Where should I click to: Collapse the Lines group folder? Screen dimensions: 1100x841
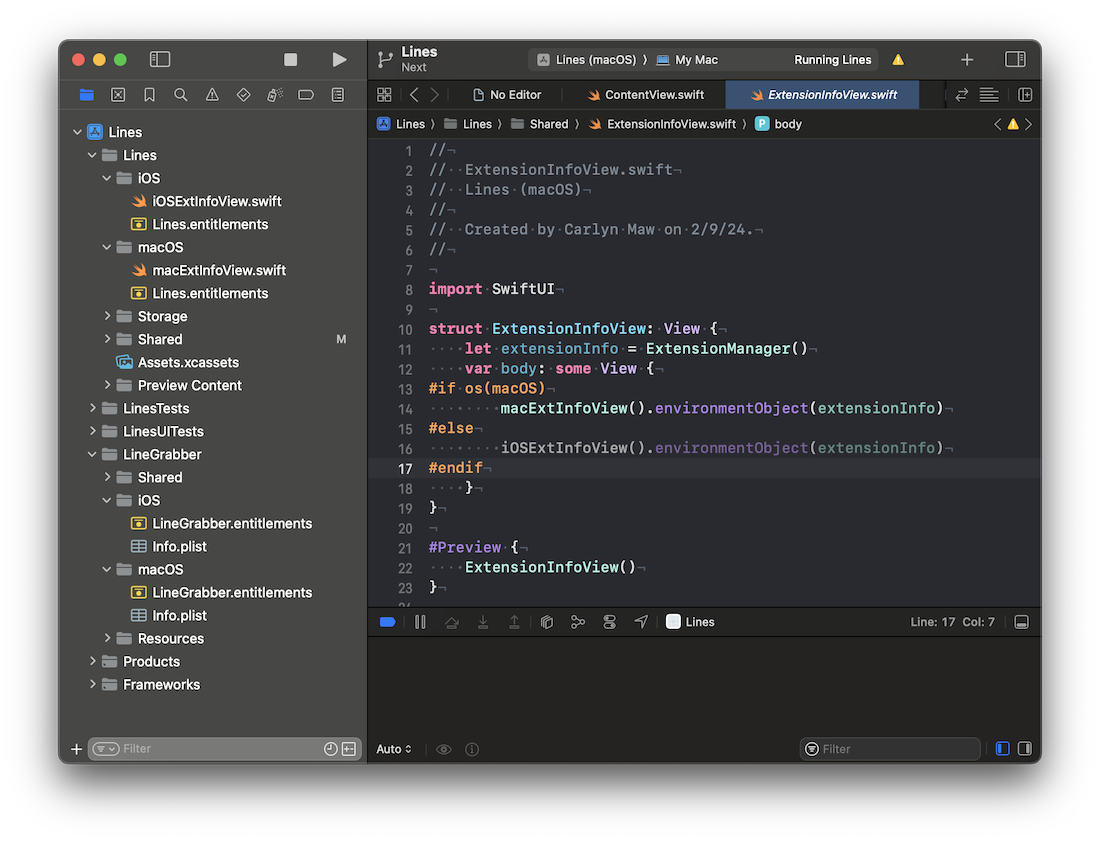(92, 155)
